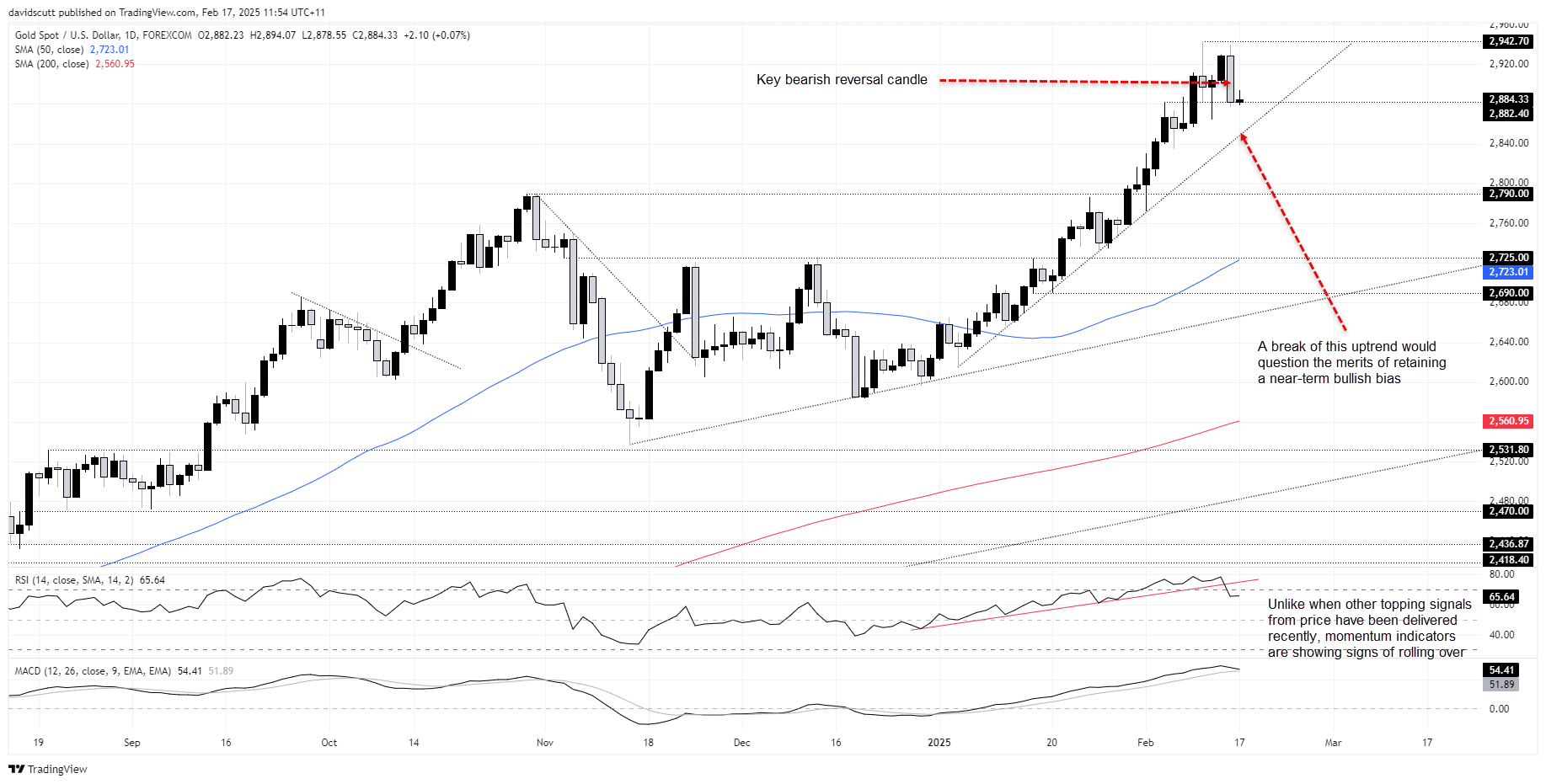Click the 'Mar' date label on time axis
The width and height of the screenshot is (1546, 784).
1333,743
